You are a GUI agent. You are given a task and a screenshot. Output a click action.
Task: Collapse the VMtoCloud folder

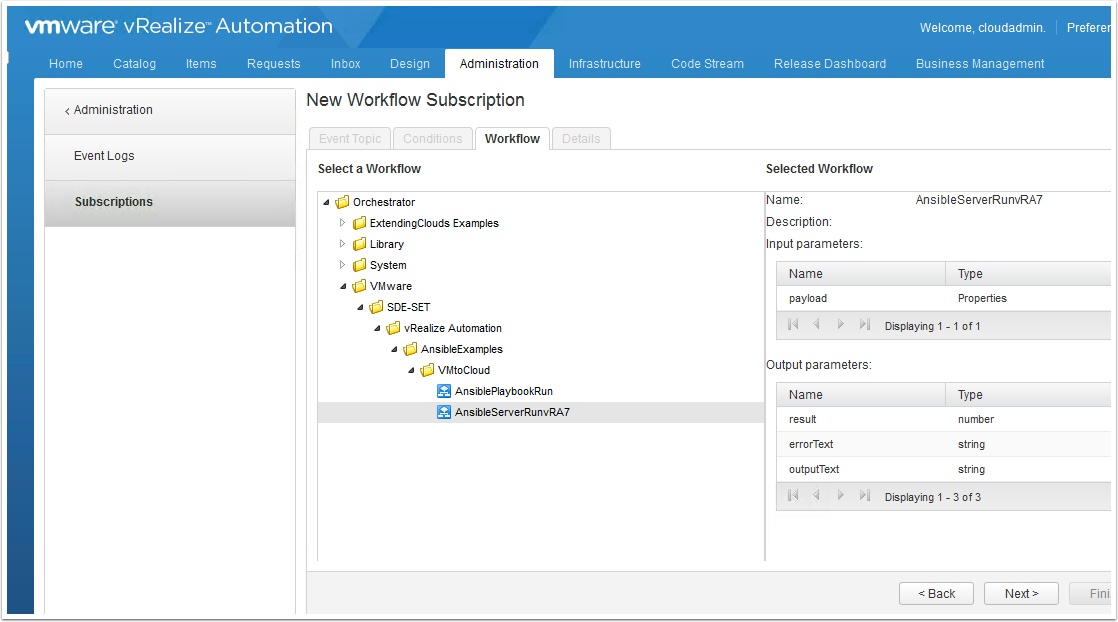(x=411, y=371)
